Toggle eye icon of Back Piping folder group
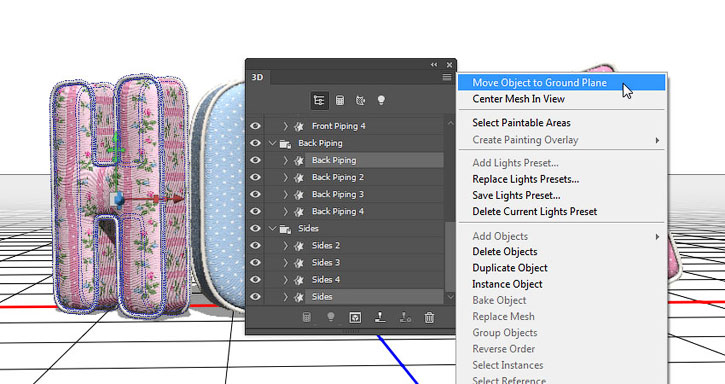The width and height of the screenshot is (725, 384). pyautogui.click(x=255, y=143)
